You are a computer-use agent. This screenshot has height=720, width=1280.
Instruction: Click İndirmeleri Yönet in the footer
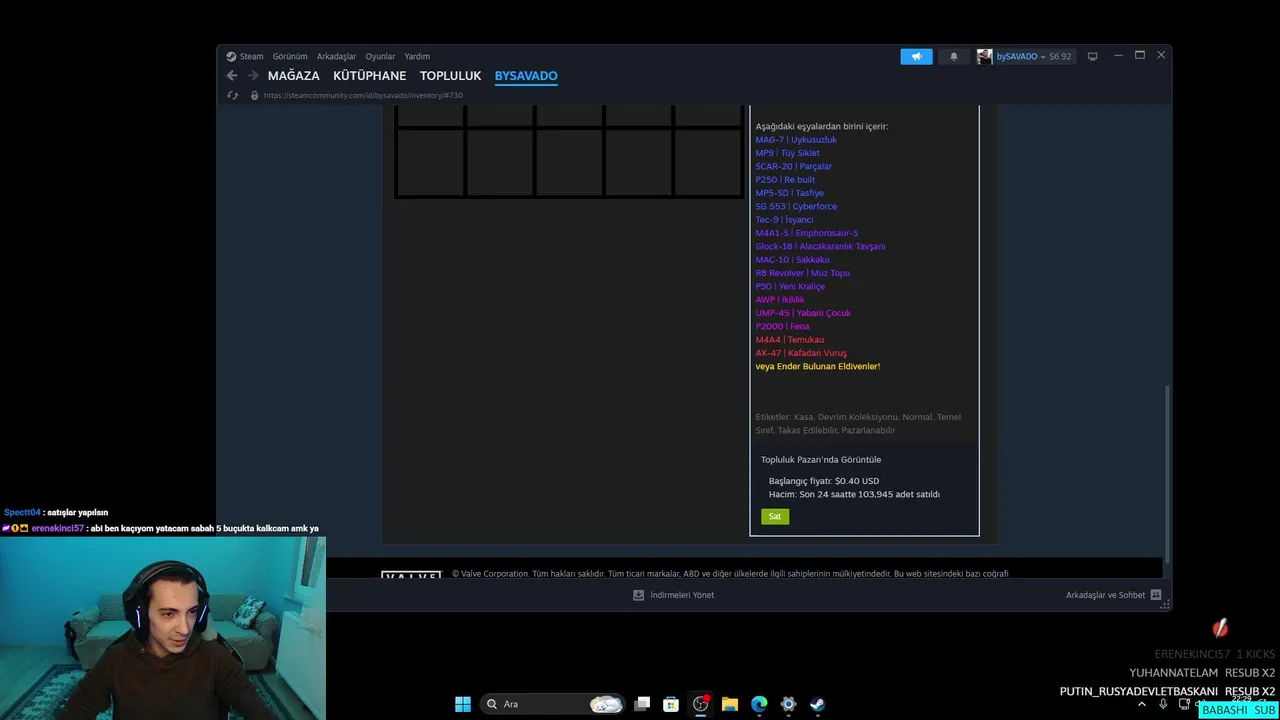(682, 595)
